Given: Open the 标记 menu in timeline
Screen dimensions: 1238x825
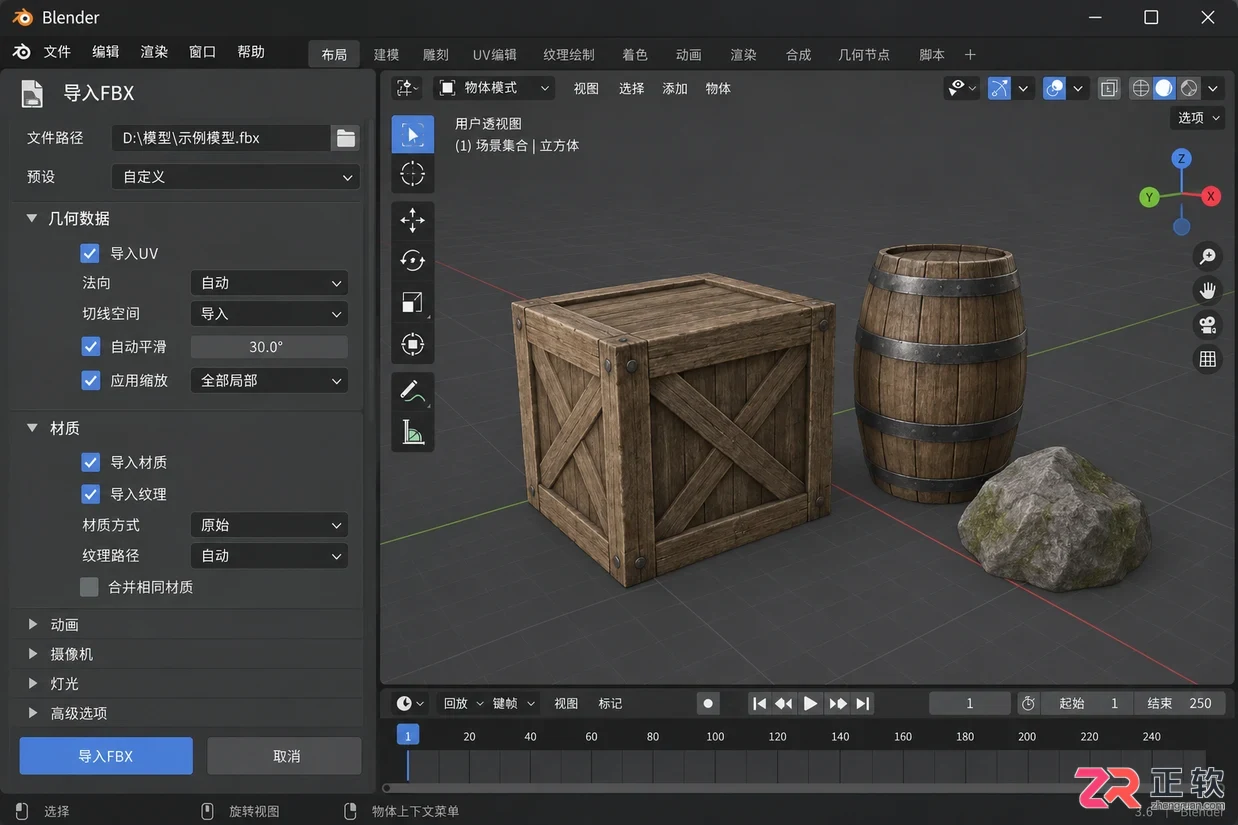Looking at the screenshot, I should (x=610, y=703).
